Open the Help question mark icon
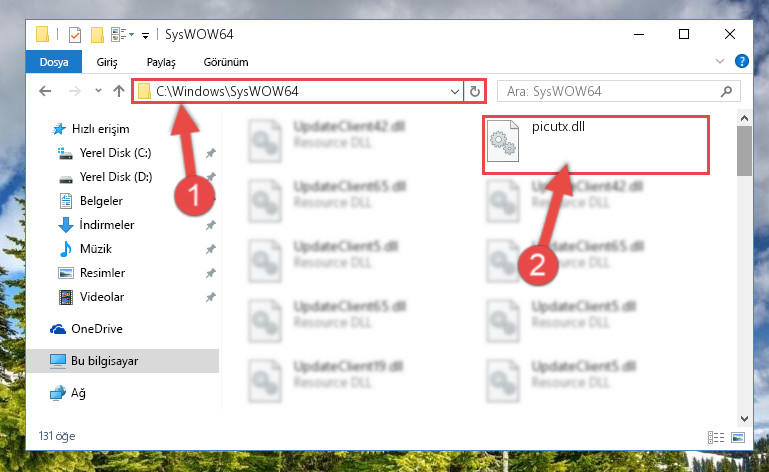769x472 pixels. [x=742, y=61]
